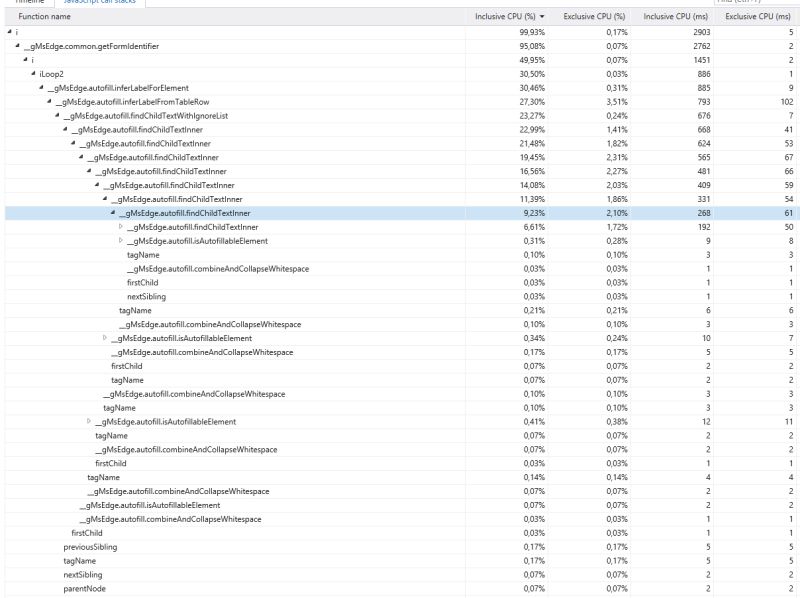This screenshot has width=800, height=598.
Task: Select the previousSibling row
Action: [x=400, y=547]
